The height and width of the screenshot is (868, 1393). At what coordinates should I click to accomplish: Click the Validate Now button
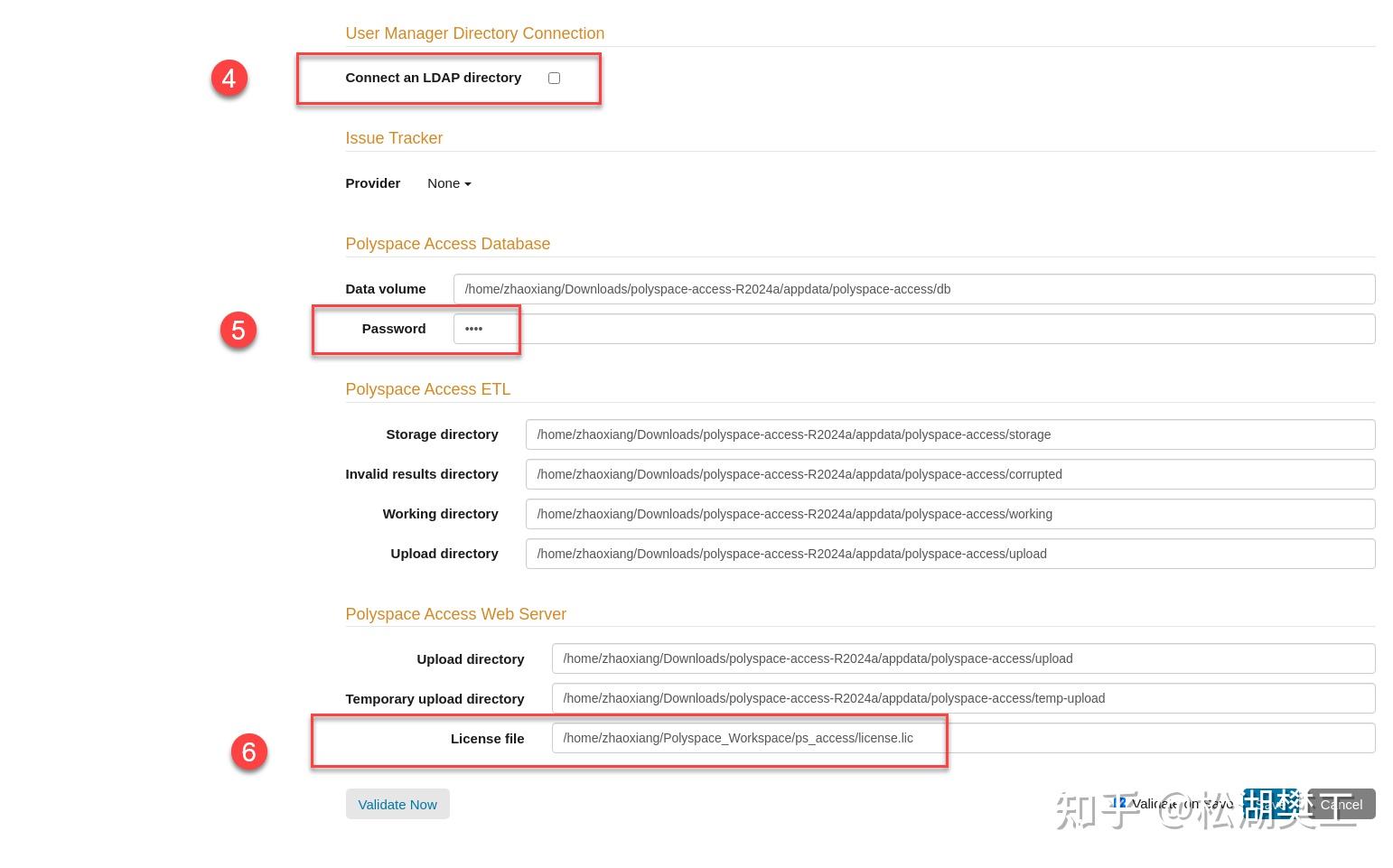[x=397, y=804]
